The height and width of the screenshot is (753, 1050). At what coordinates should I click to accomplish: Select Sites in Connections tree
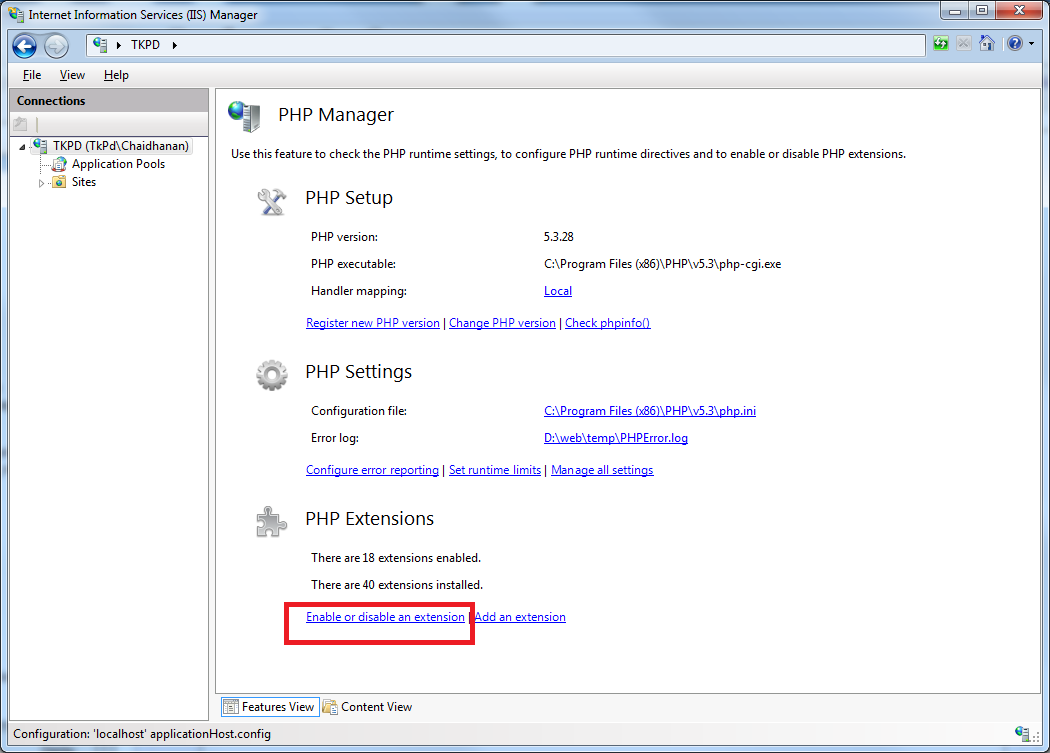(84, 182)
